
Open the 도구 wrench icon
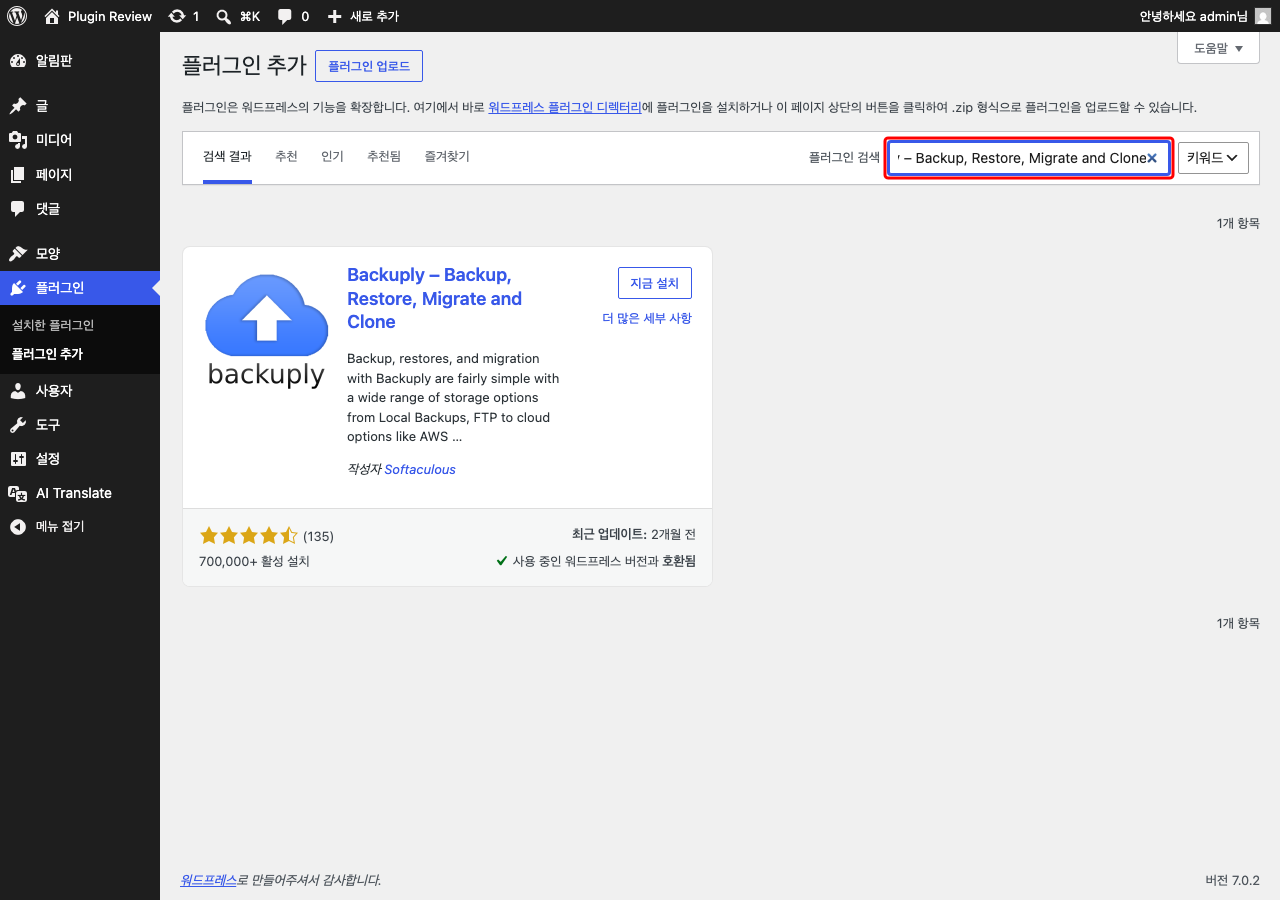pos(18,425)
